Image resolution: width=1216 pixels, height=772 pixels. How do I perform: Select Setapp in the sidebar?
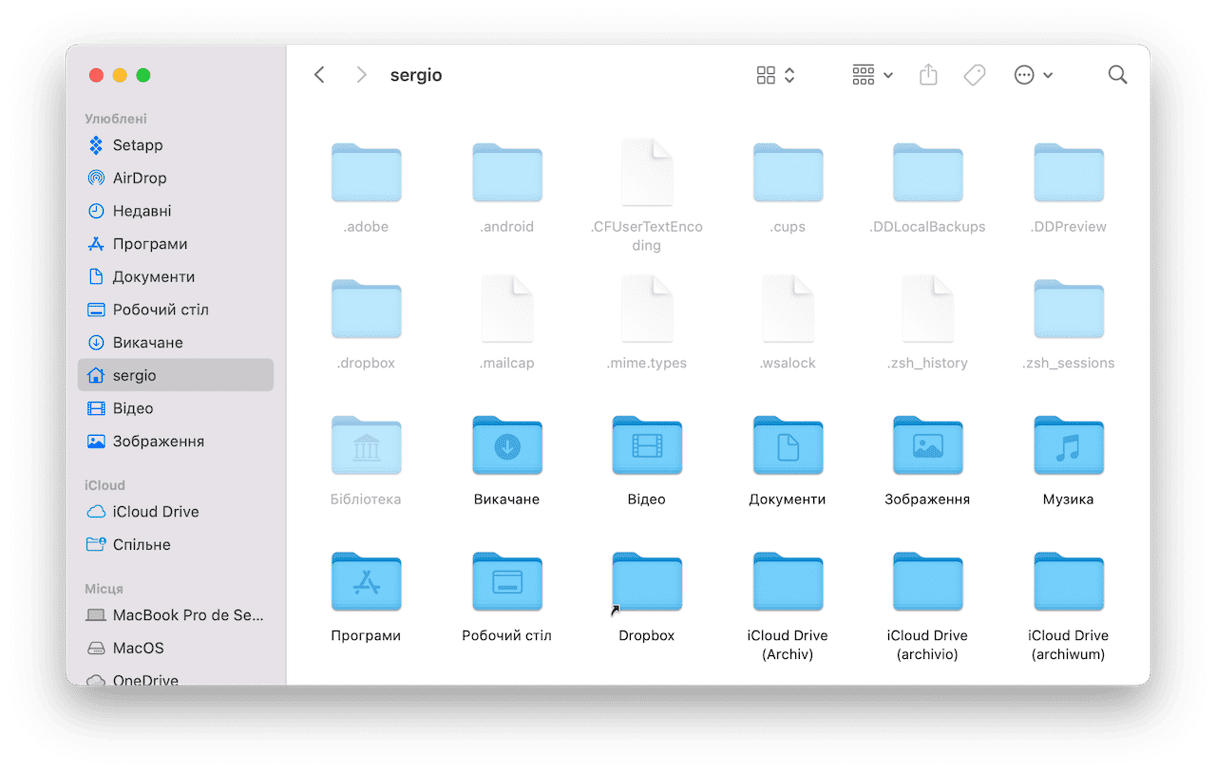[137, 145]
